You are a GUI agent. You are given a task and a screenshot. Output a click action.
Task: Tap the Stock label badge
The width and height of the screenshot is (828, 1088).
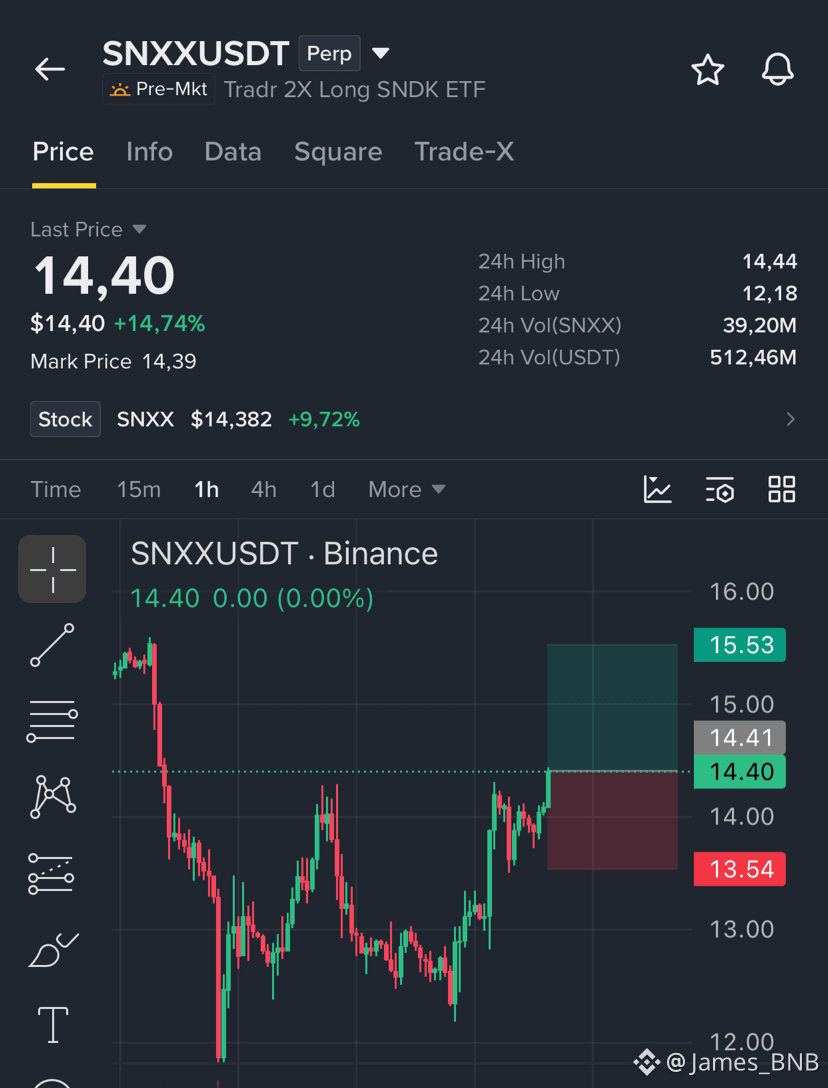click(x=65, y=419)
